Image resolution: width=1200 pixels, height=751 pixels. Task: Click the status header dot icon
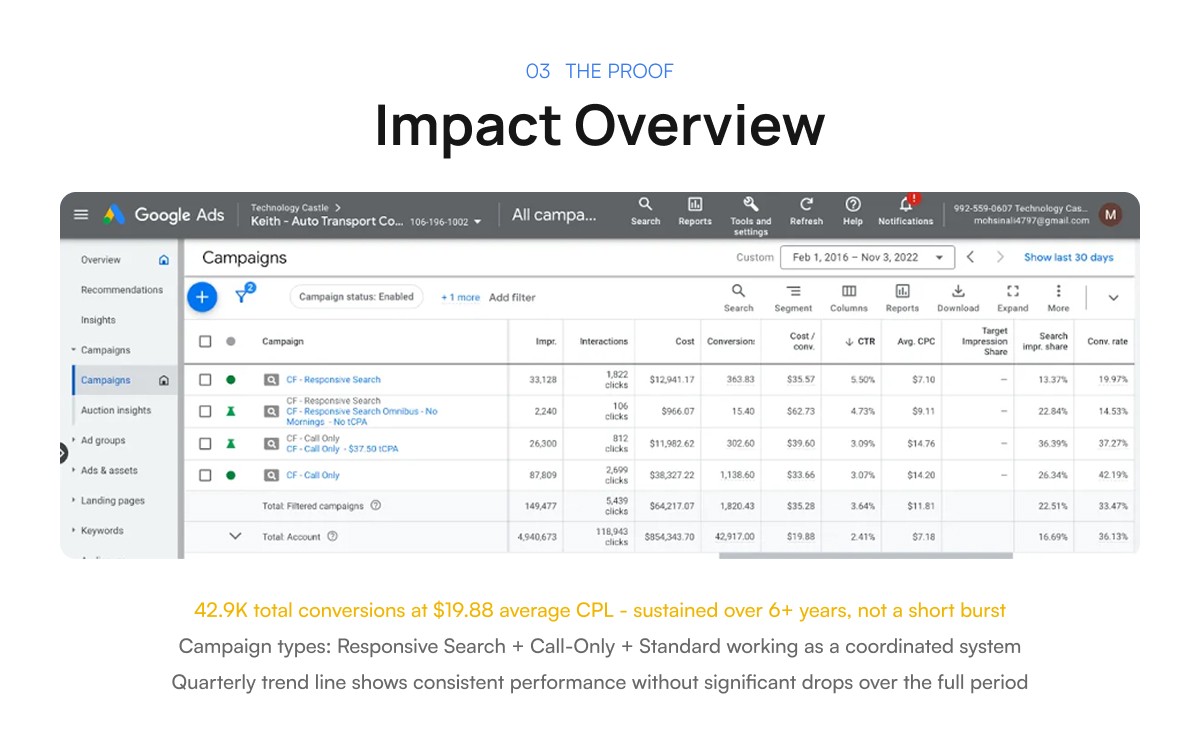point(231,341)
